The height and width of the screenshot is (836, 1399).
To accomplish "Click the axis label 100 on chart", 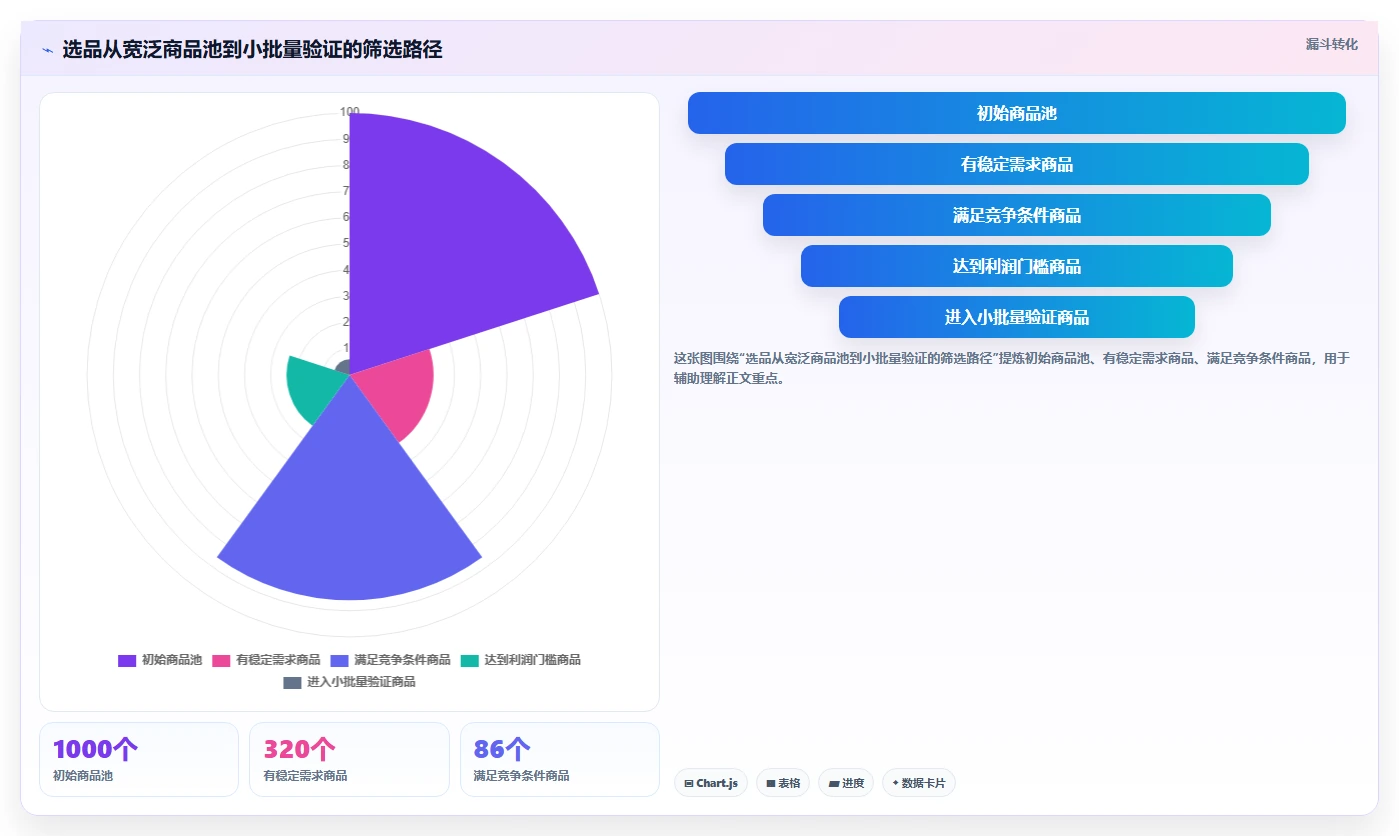I will [x=349, y=112].
